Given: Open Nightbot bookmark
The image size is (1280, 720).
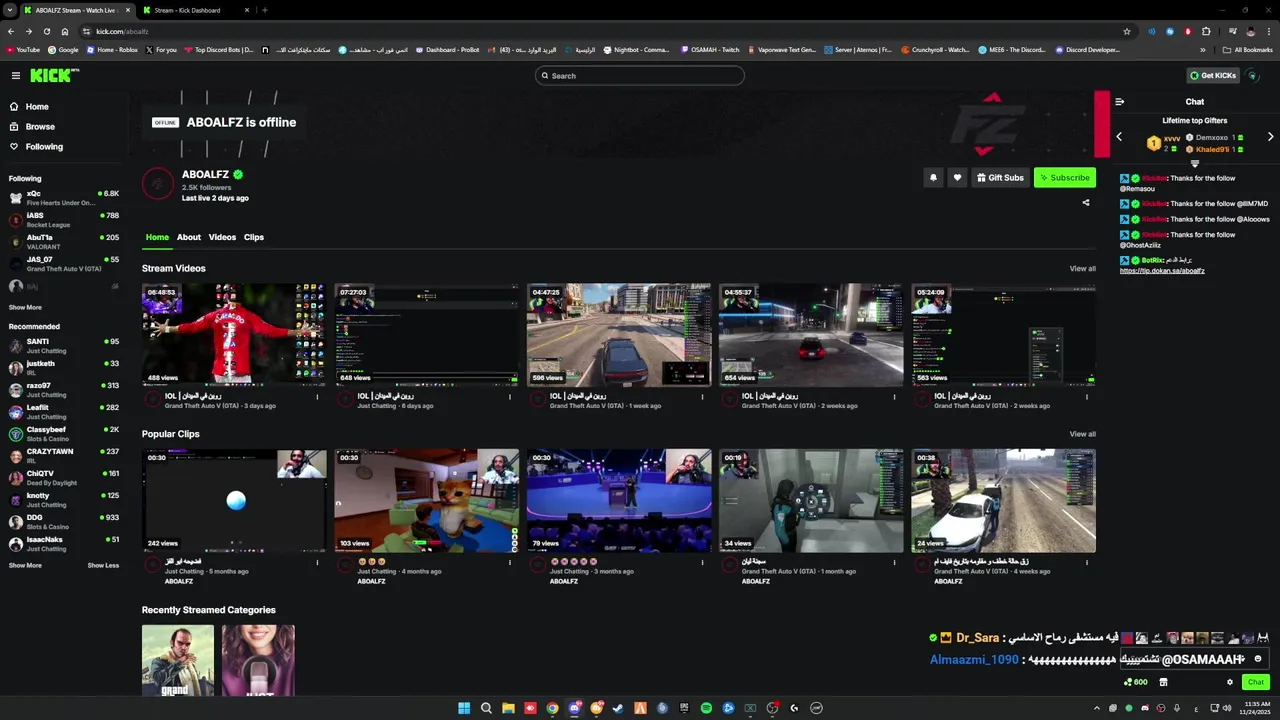Looking at the screenshot, I should (636, 50).
